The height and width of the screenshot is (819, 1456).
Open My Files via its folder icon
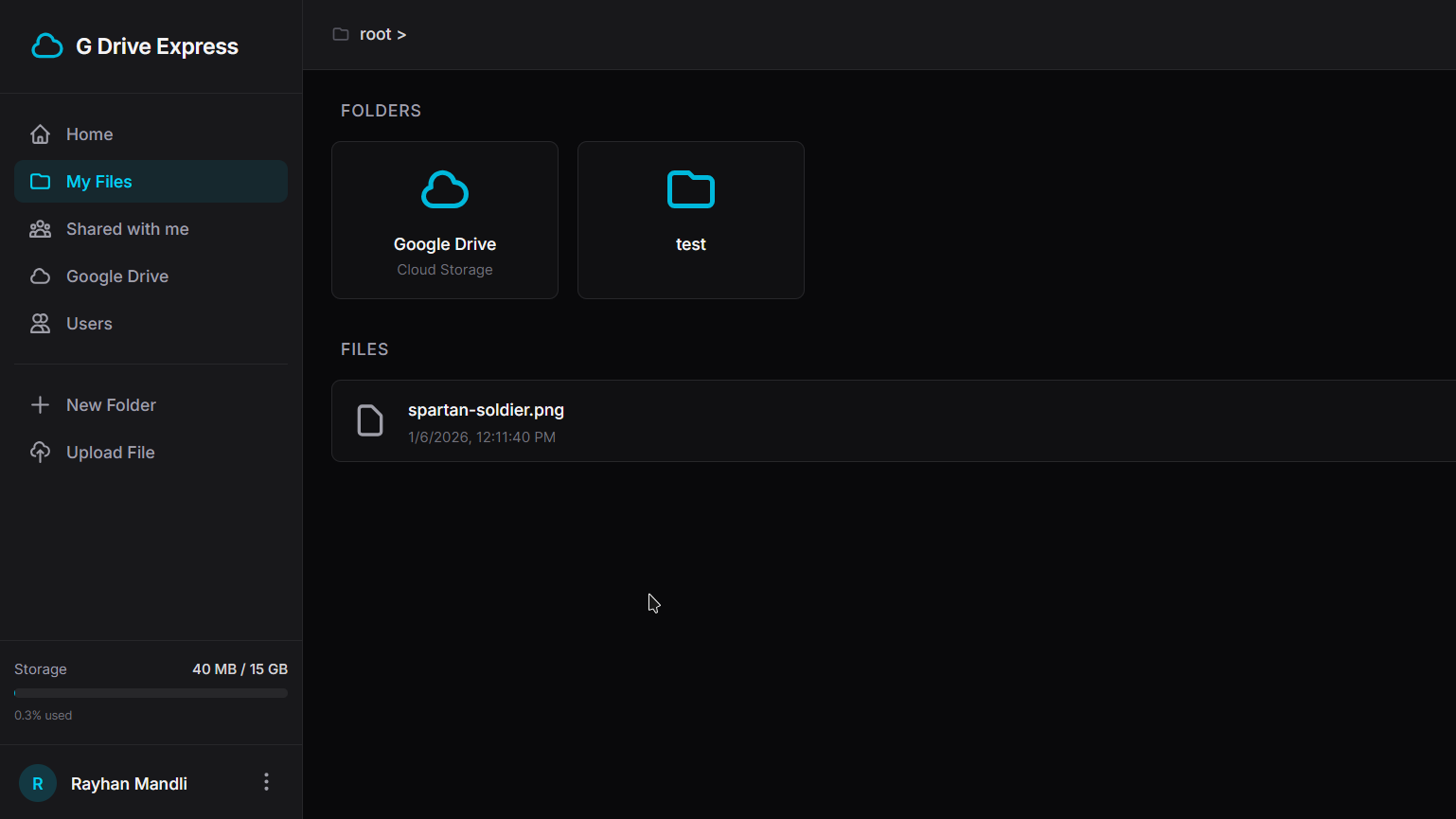[41, 181]
